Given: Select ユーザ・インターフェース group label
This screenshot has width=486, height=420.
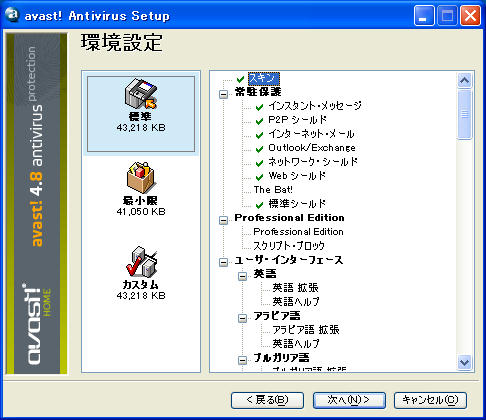Looking at the screenshot, I should (289, 260).
